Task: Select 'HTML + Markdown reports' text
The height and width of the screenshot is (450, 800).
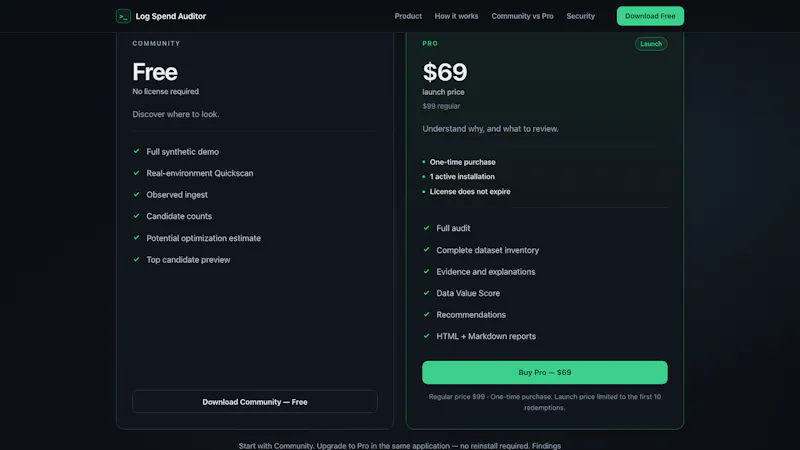Action: tap(486, 336)
